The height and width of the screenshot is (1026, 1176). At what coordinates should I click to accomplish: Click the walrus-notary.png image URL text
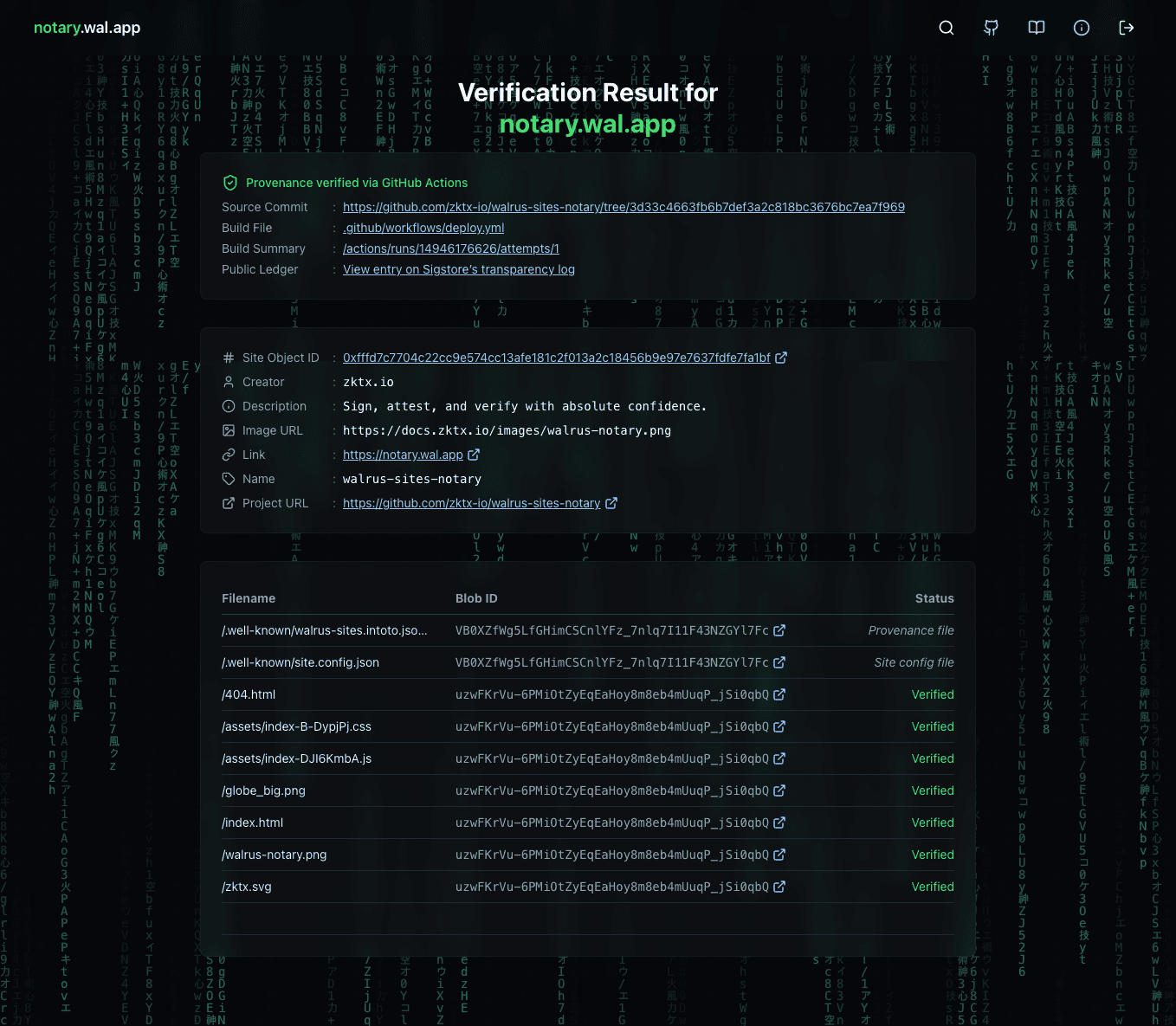click(507, 430)
